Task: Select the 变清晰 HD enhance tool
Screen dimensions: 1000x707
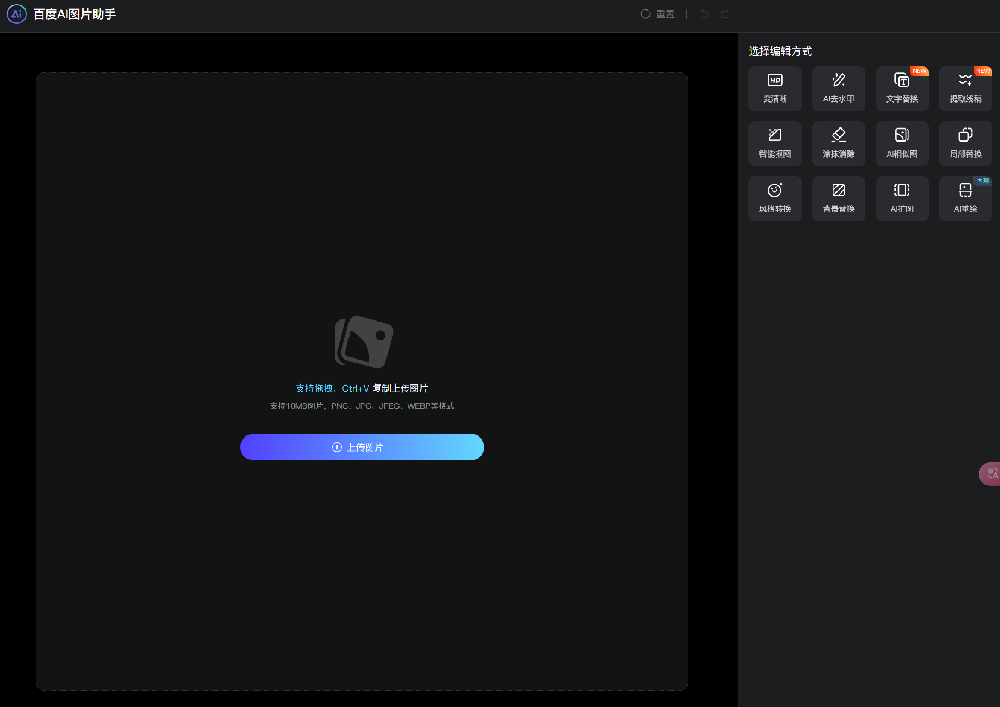Action: 774,88
